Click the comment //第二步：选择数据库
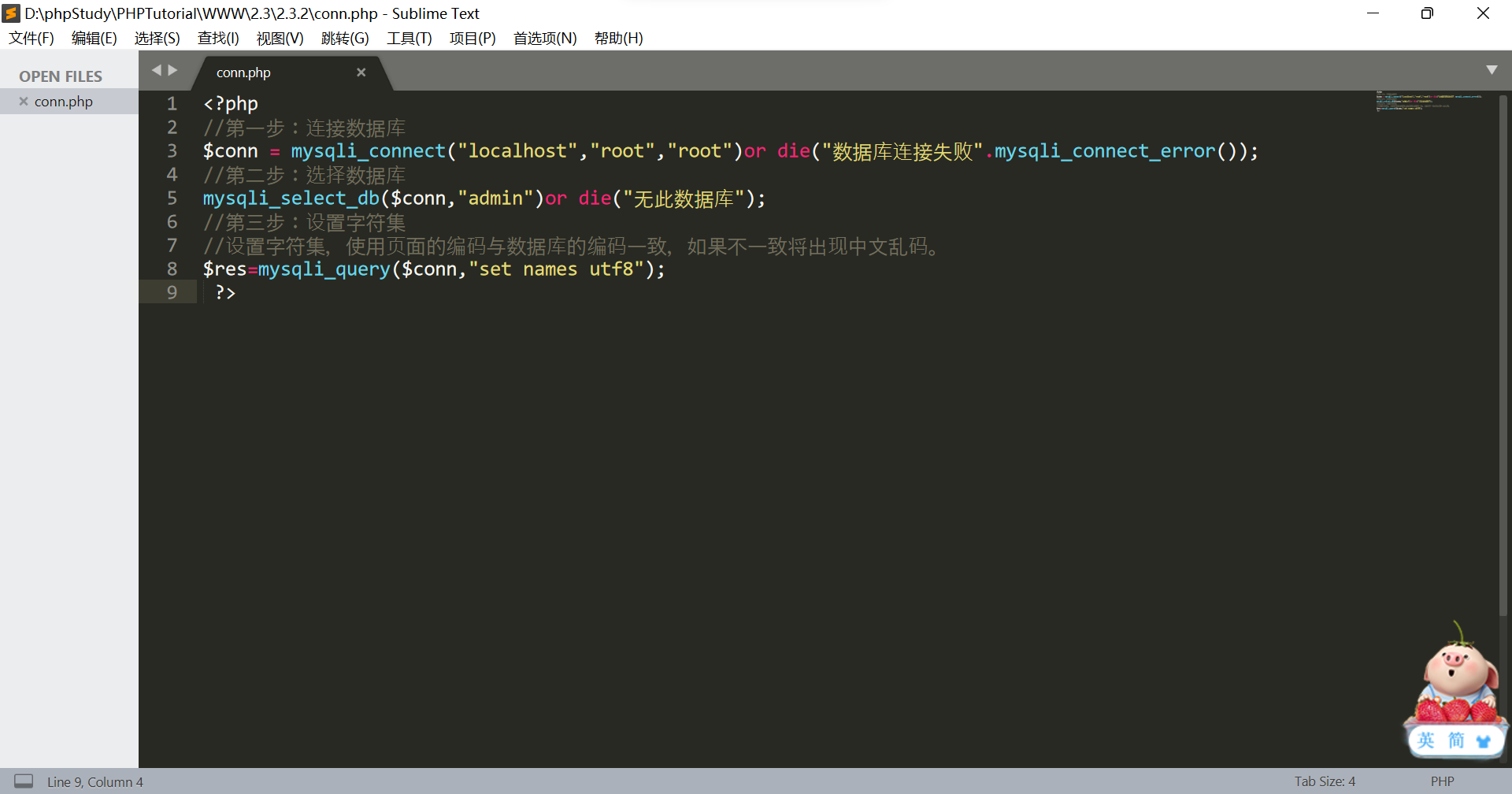This screenshot has width=1512, height=794. pyautogui.click(x=305, y=175)
